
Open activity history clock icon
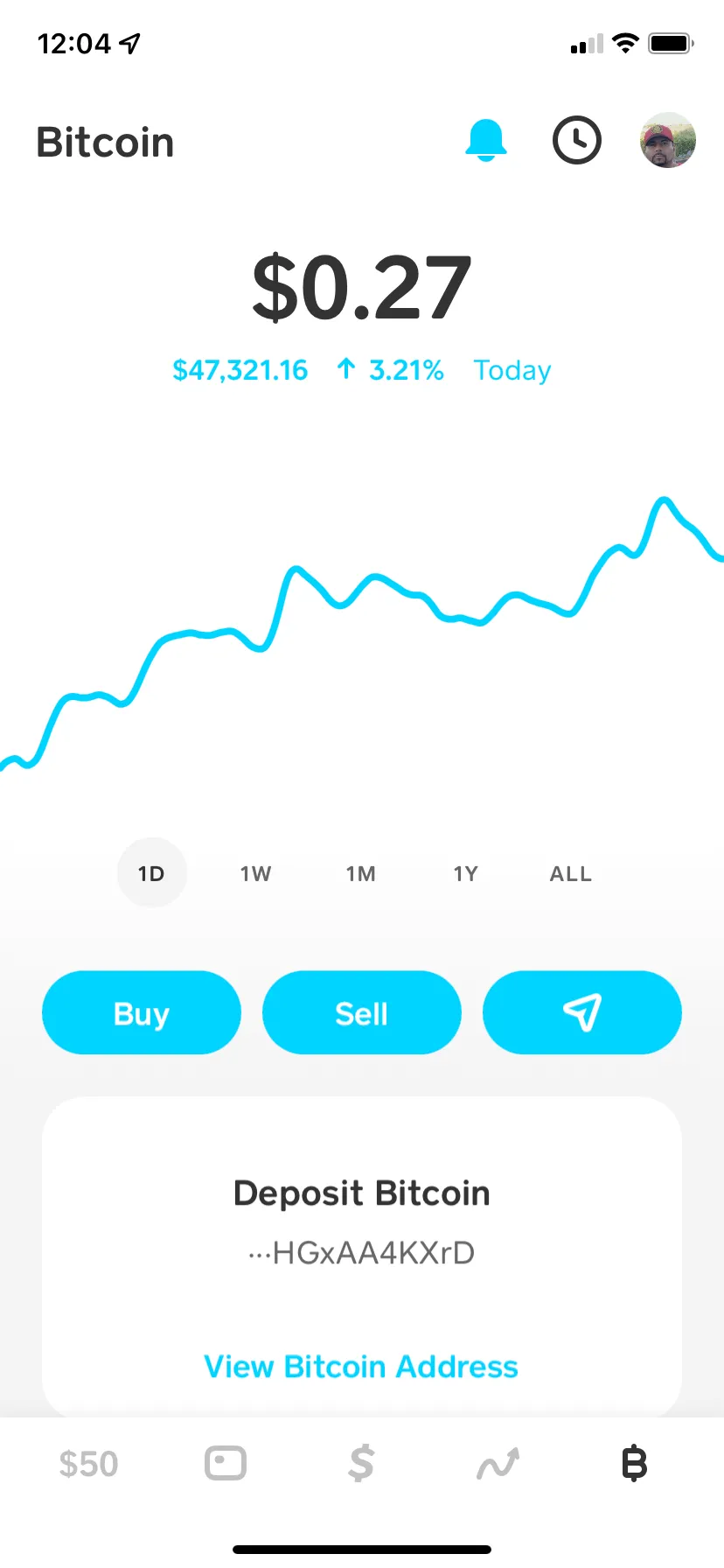[577, 140]
